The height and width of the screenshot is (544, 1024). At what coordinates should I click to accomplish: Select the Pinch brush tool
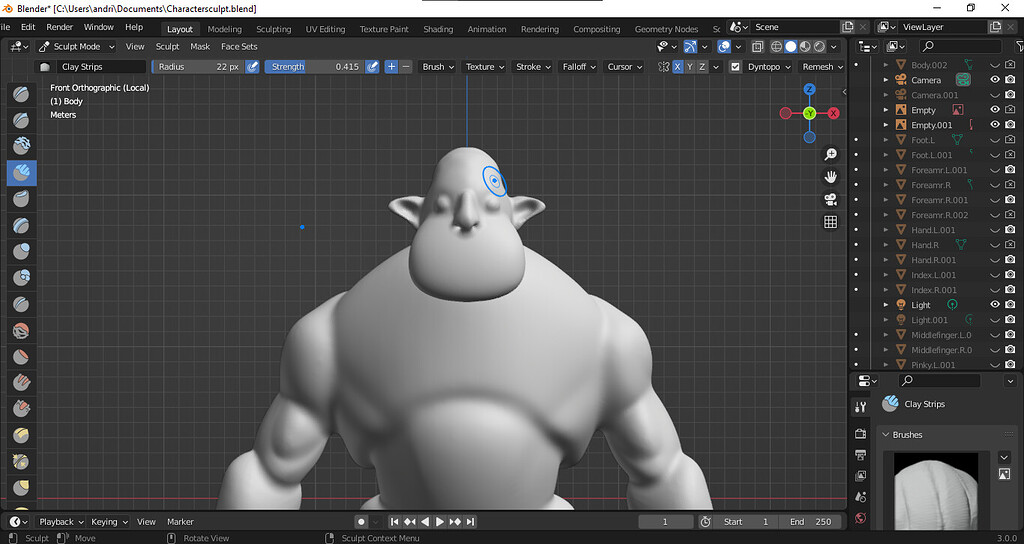[x=21, y=461]
